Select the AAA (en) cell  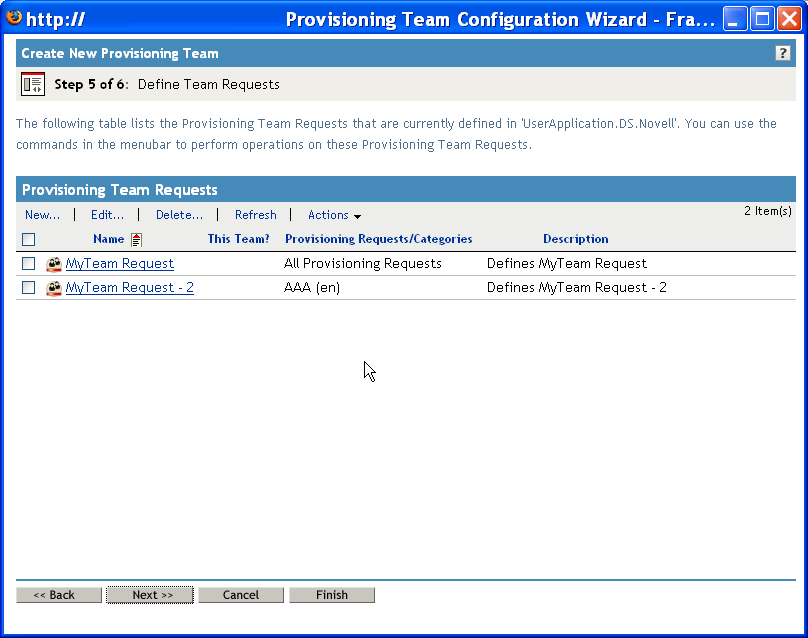tap(312, 287)
